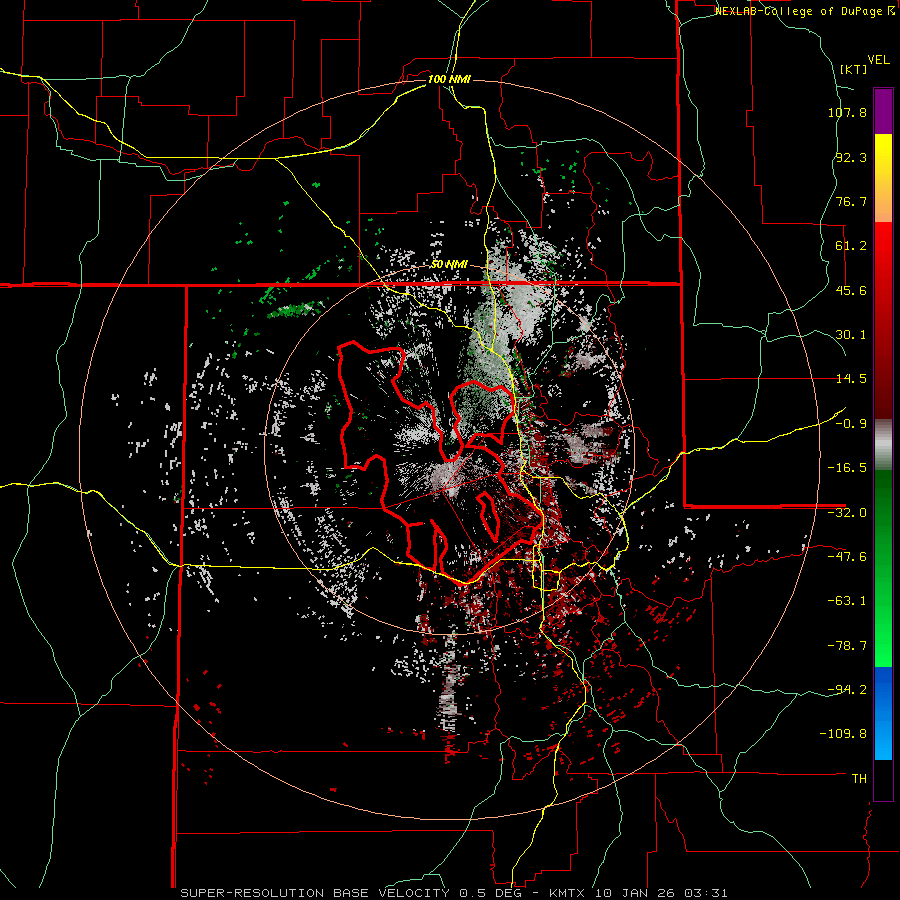Click the -109.8 velocity scale value
Viewport: 900px width, 900px height.
click(x=843, y=734)
